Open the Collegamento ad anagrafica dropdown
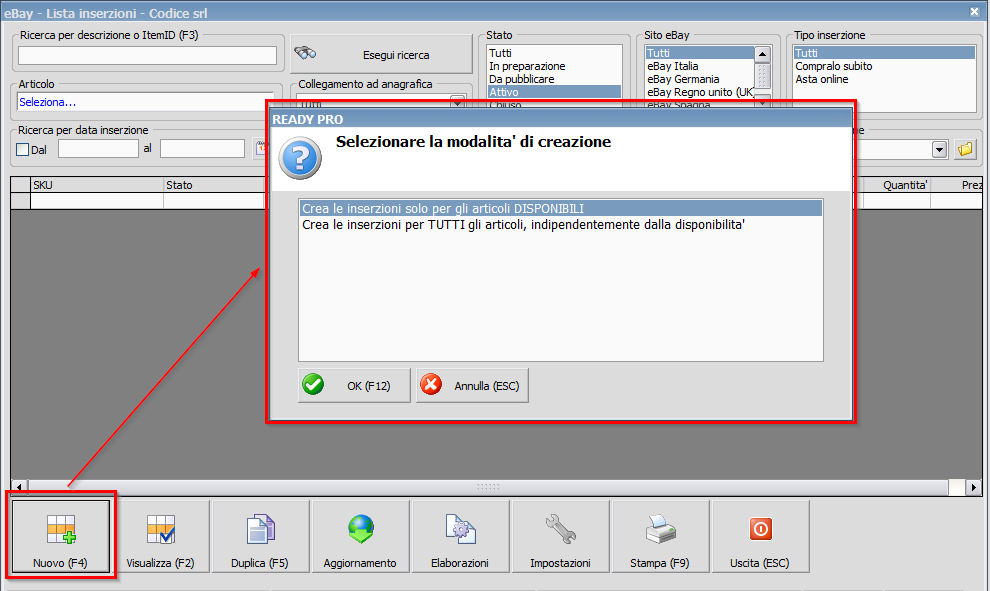This screenshot has height=591, width=990. (458, 101)
